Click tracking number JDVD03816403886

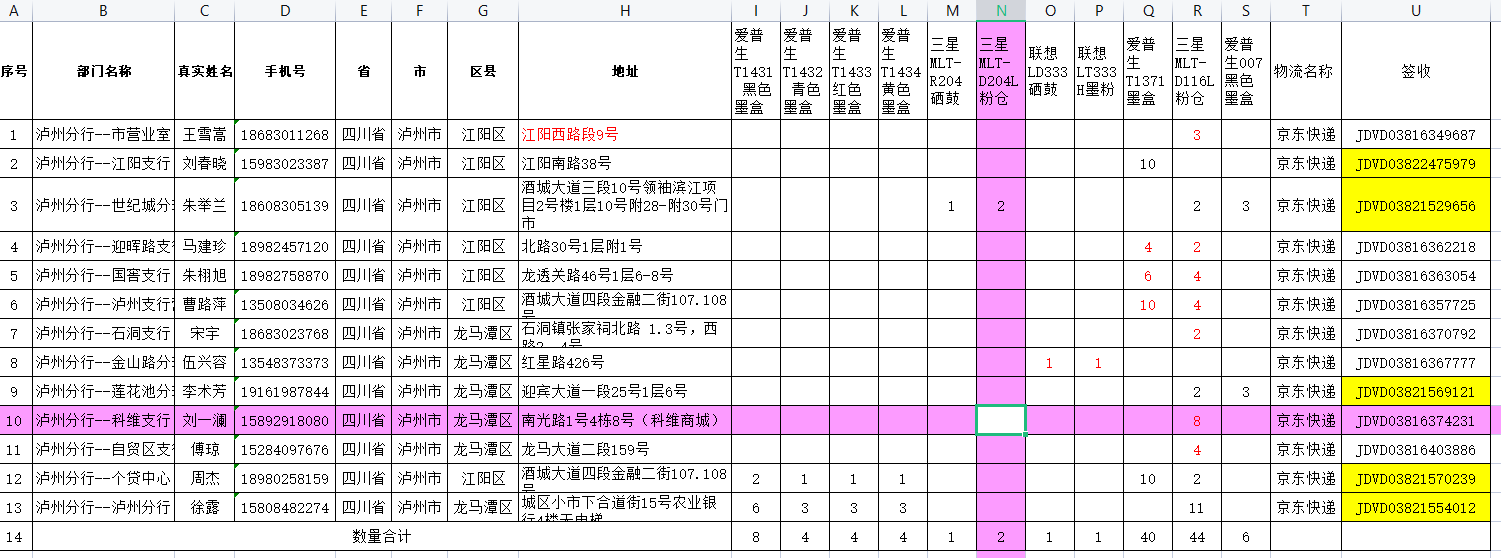tap(1416, 449)
